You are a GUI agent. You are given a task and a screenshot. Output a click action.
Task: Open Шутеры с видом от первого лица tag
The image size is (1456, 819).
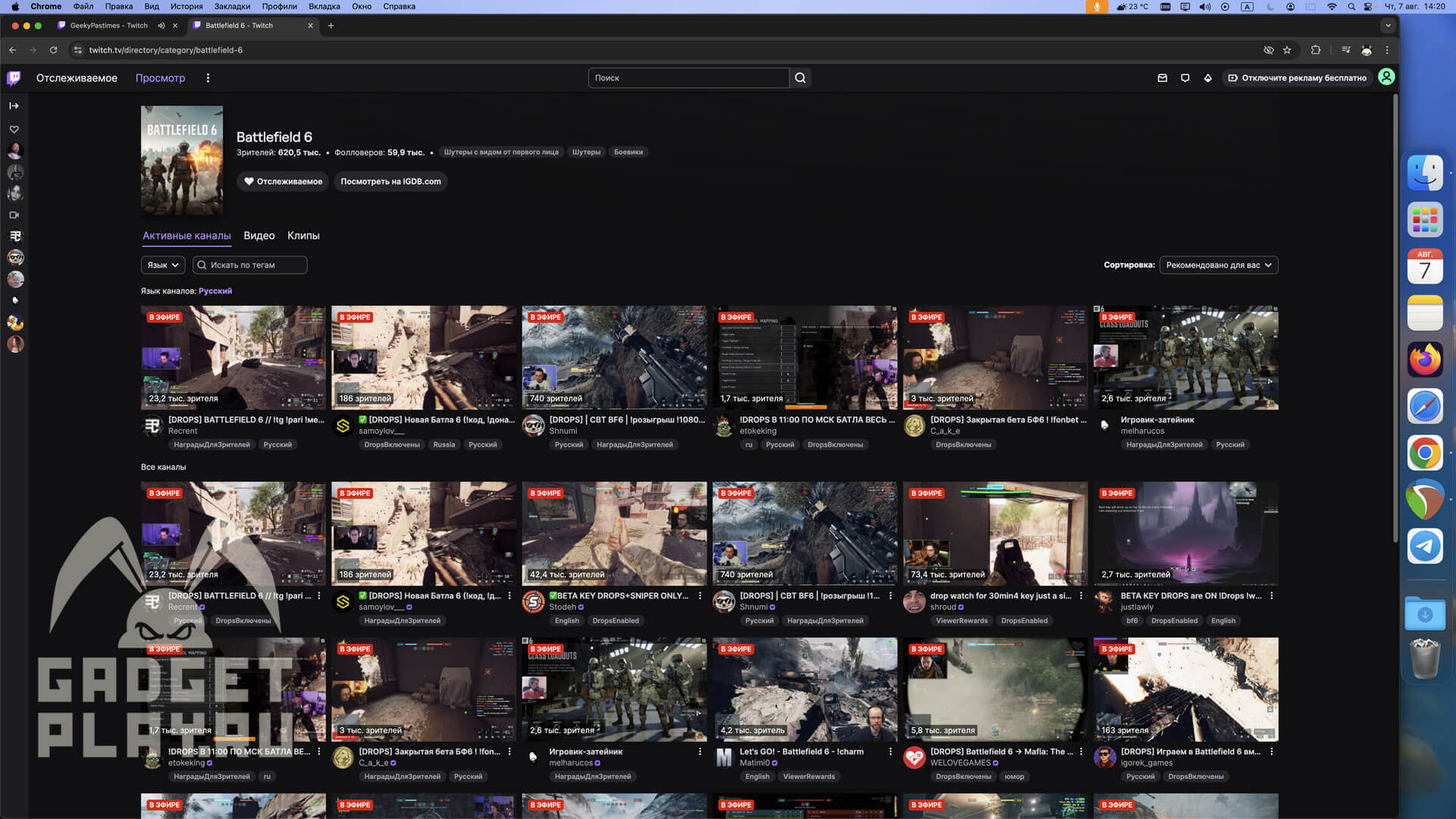[501, 152]
